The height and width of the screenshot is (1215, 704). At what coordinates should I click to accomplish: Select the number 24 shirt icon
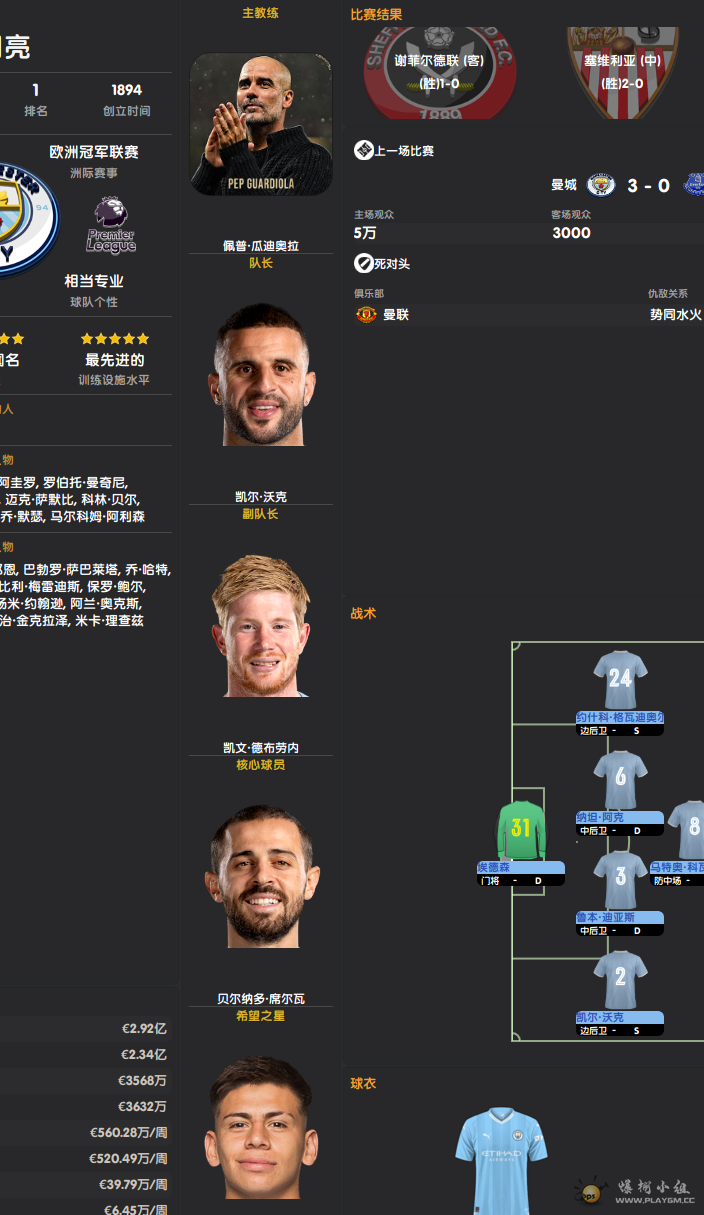[620, 680]
